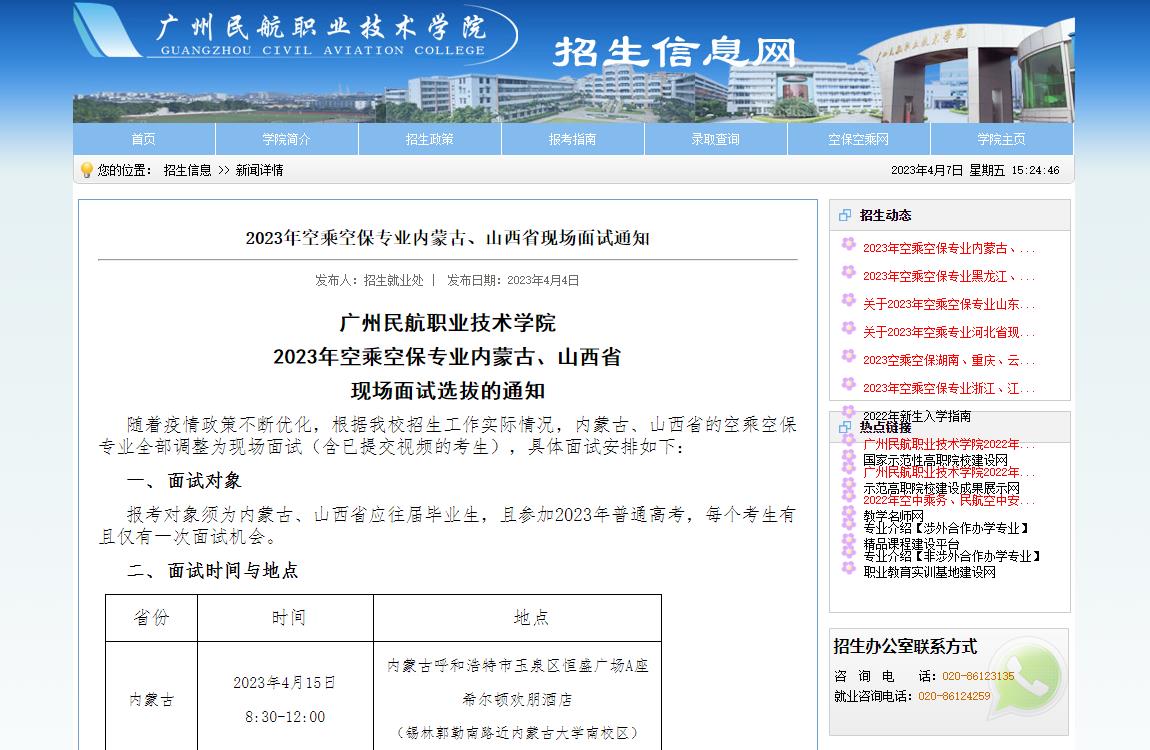Open 学院主页 from the navigation bar
This screenshot has width=1150, height=750.
pos(1002,139)
